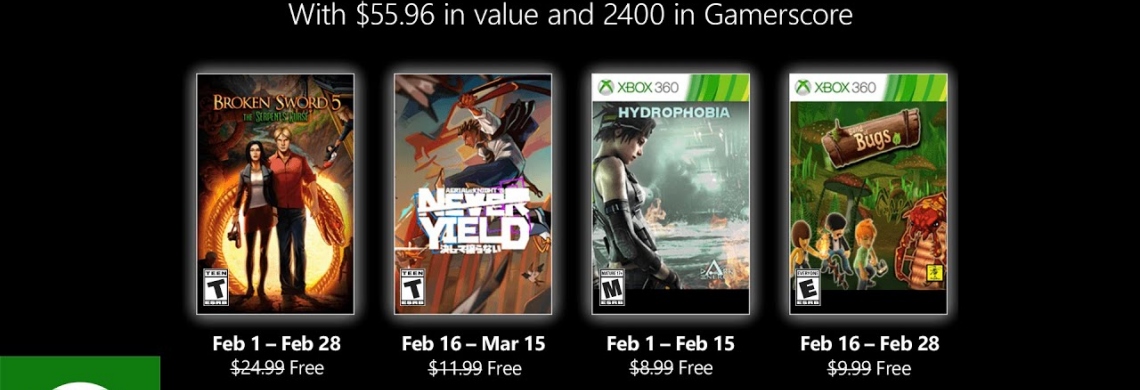Click the Teen ESRB rating on Broken Sword 5
The width and height of the screenshot is (1140, 390).
(x=215, y=287)
